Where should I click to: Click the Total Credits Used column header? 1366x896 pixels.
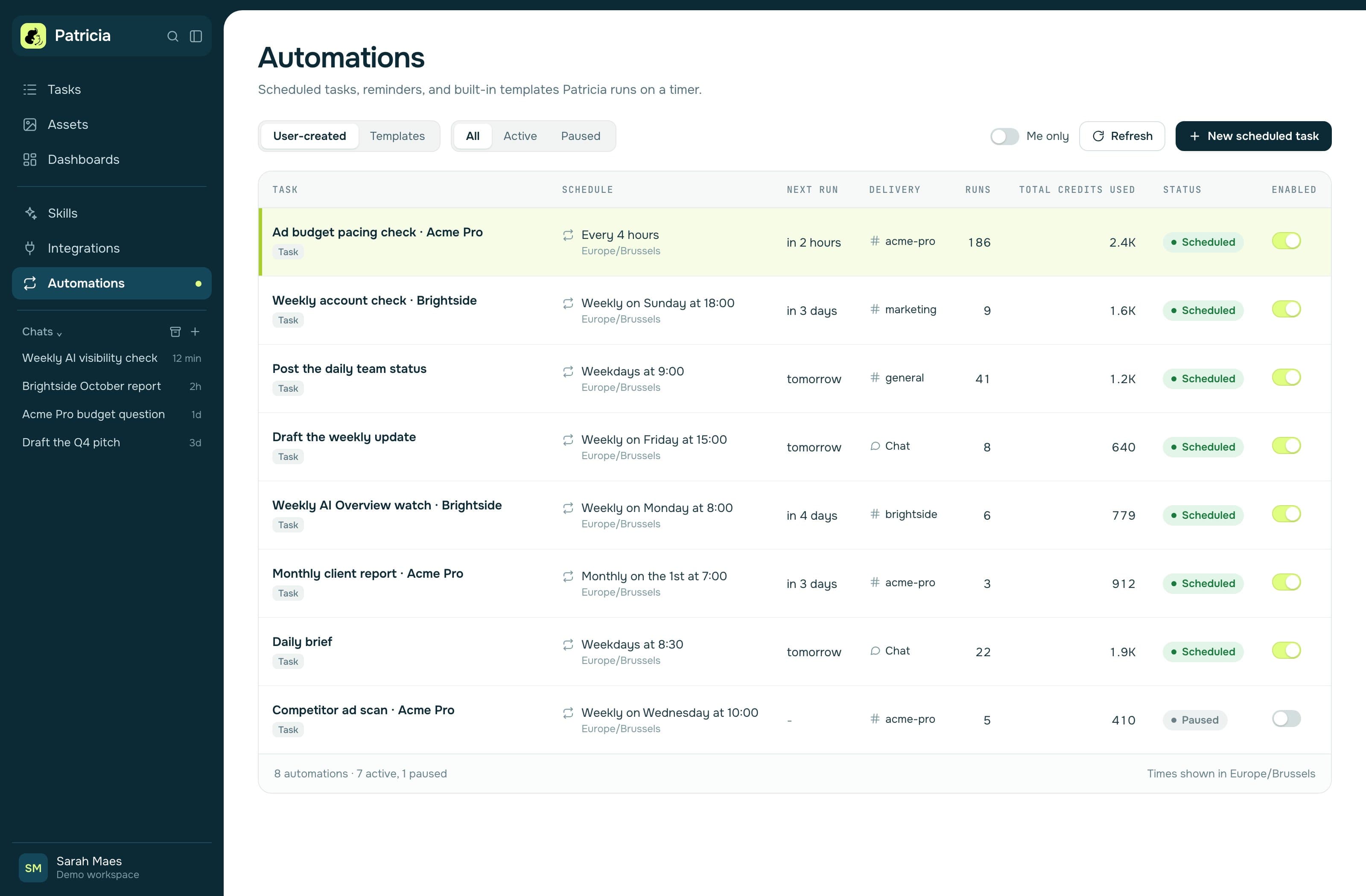[1077, 190]
